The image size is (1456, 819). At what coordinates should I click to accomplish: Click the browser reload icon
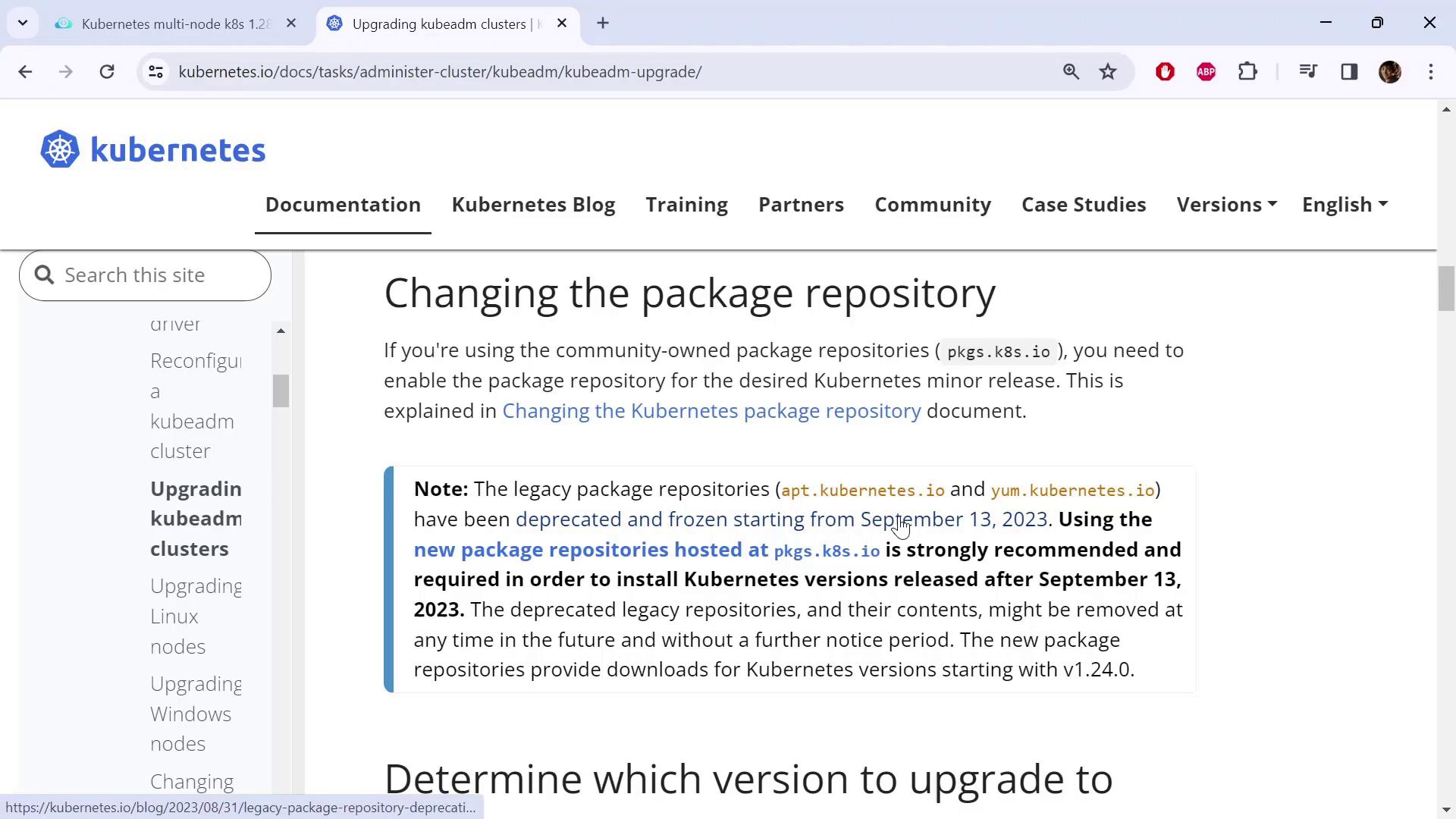(107, 71)
